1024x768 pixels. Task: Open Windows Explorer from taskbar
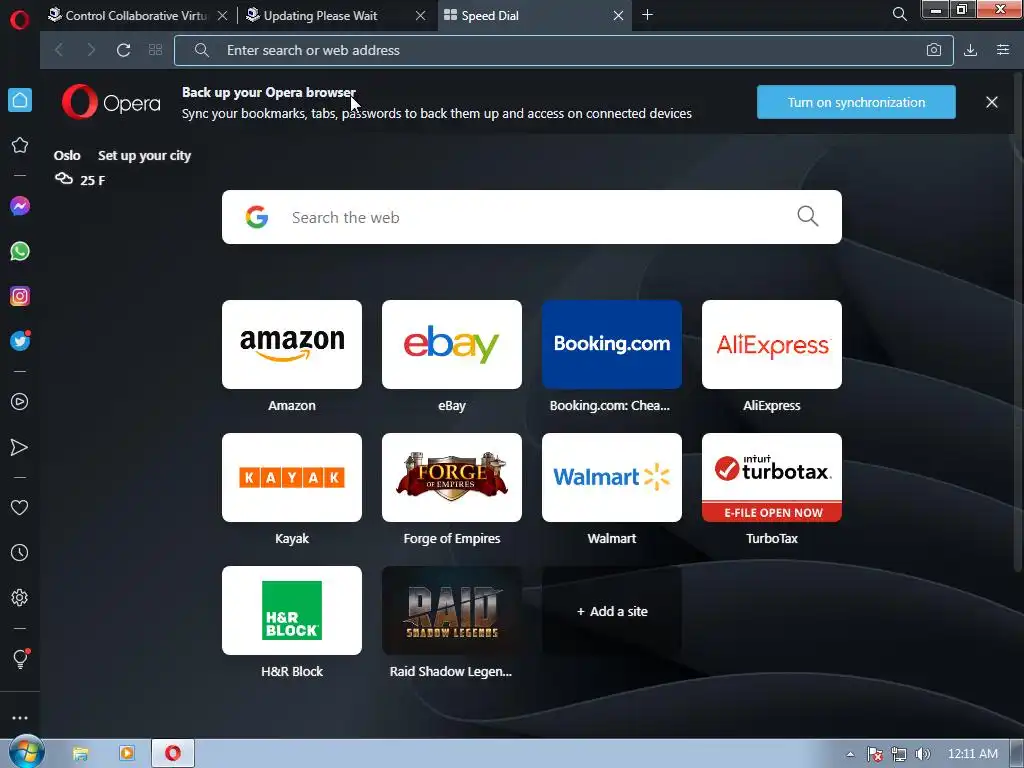pyautogui.click(x=80, y=754)
